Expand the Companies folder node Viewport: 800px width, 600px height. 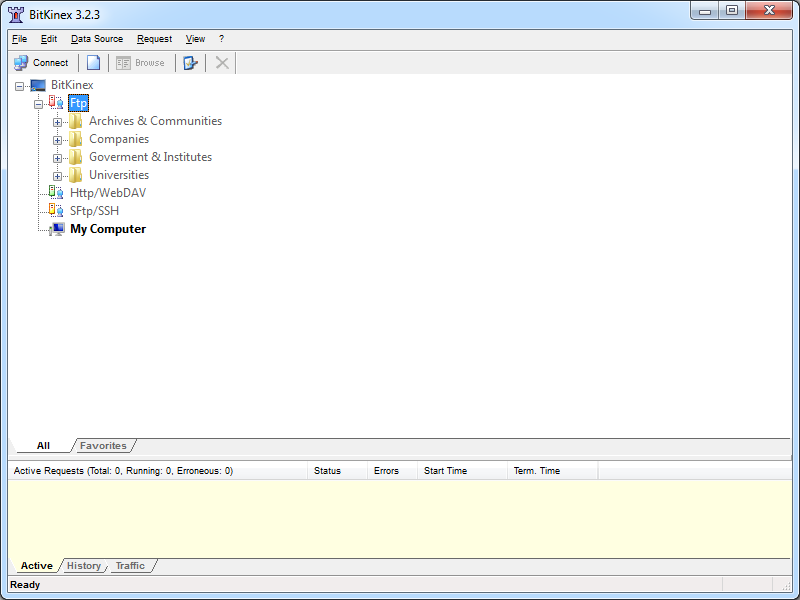point(57,140)
